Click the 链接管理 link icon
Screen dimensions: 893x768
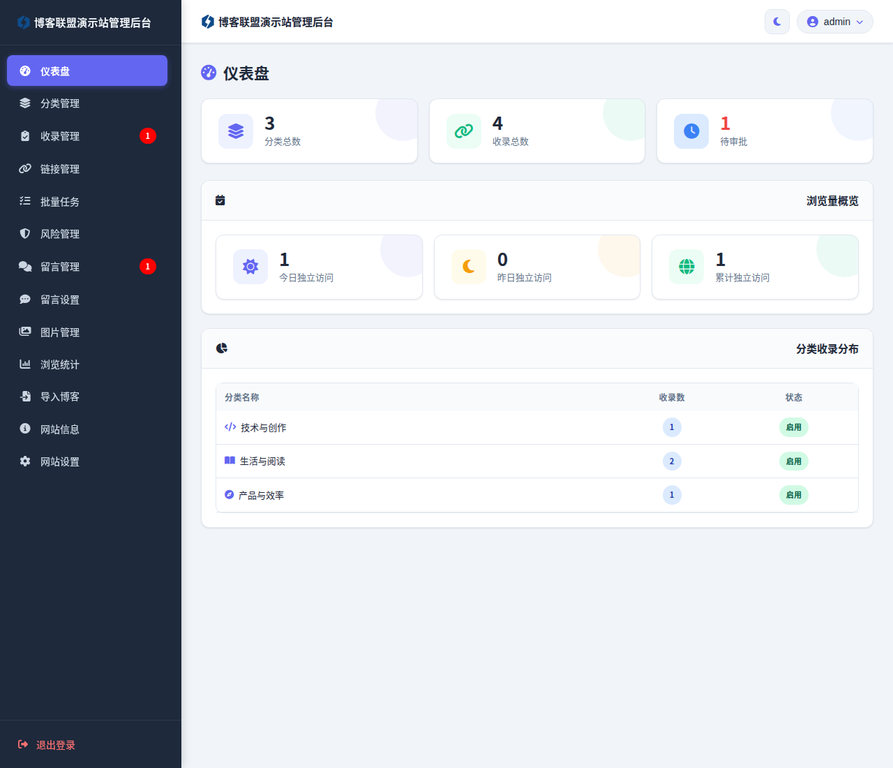tap(25, 169)
